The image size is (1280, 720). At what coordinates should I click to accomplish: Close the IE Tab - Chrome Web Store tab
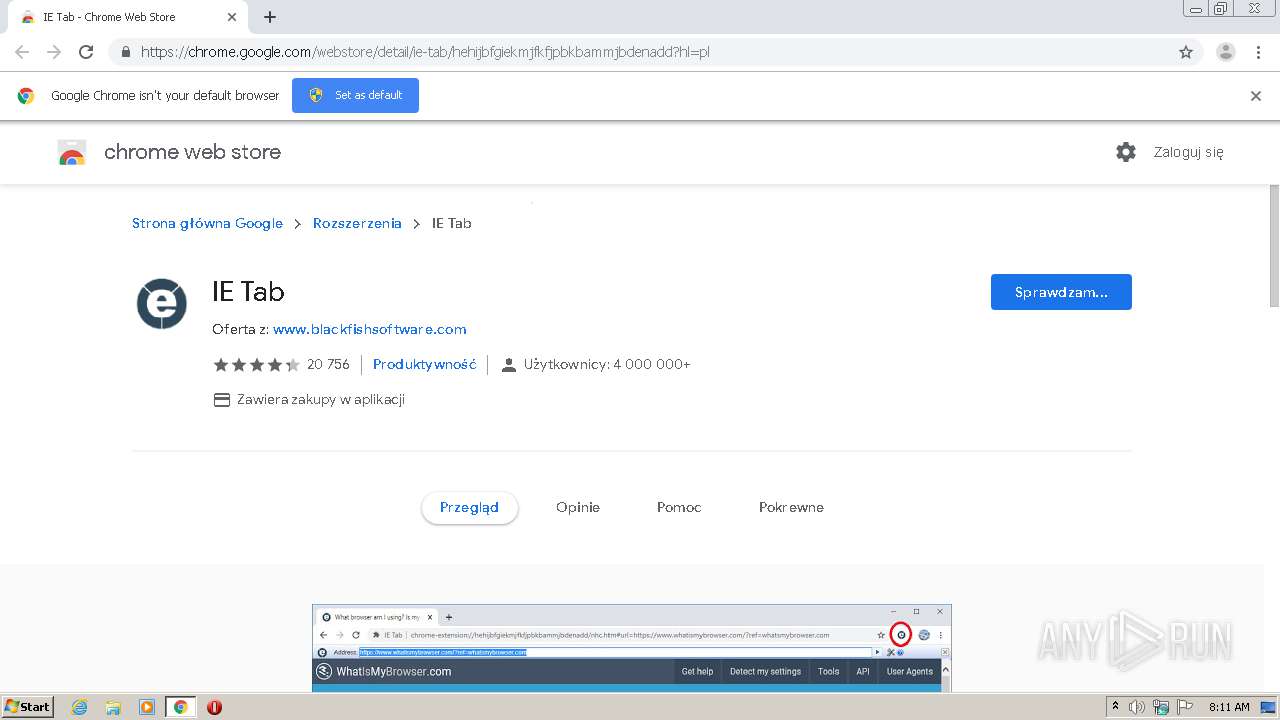(232, 17)
